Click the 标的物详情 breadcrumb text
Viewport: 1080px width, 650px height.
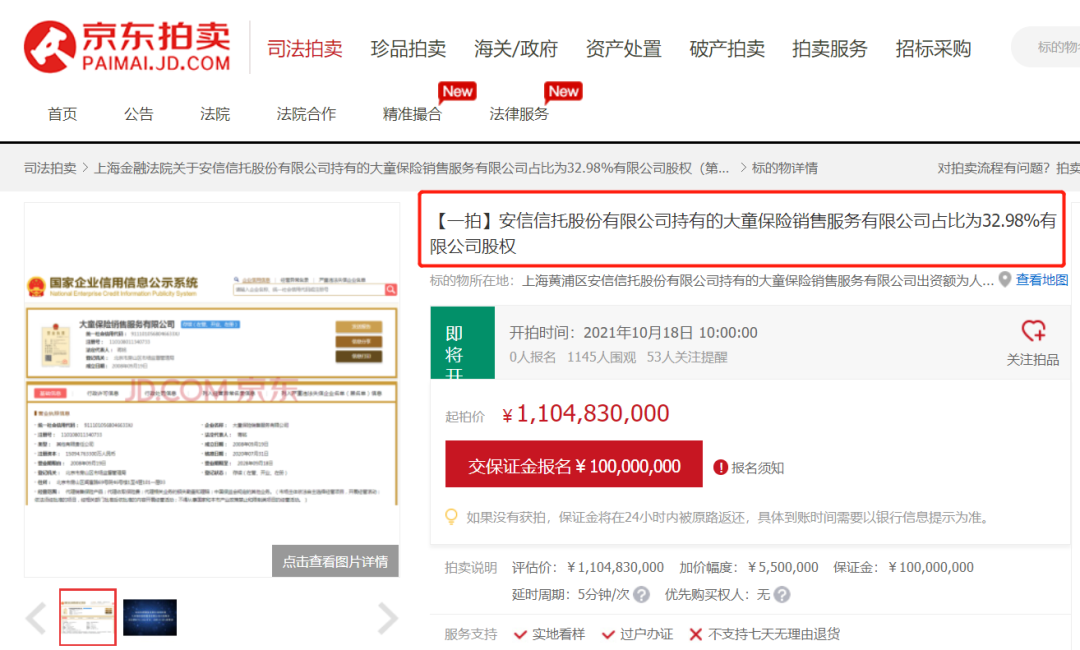click(x=785, y=168)
